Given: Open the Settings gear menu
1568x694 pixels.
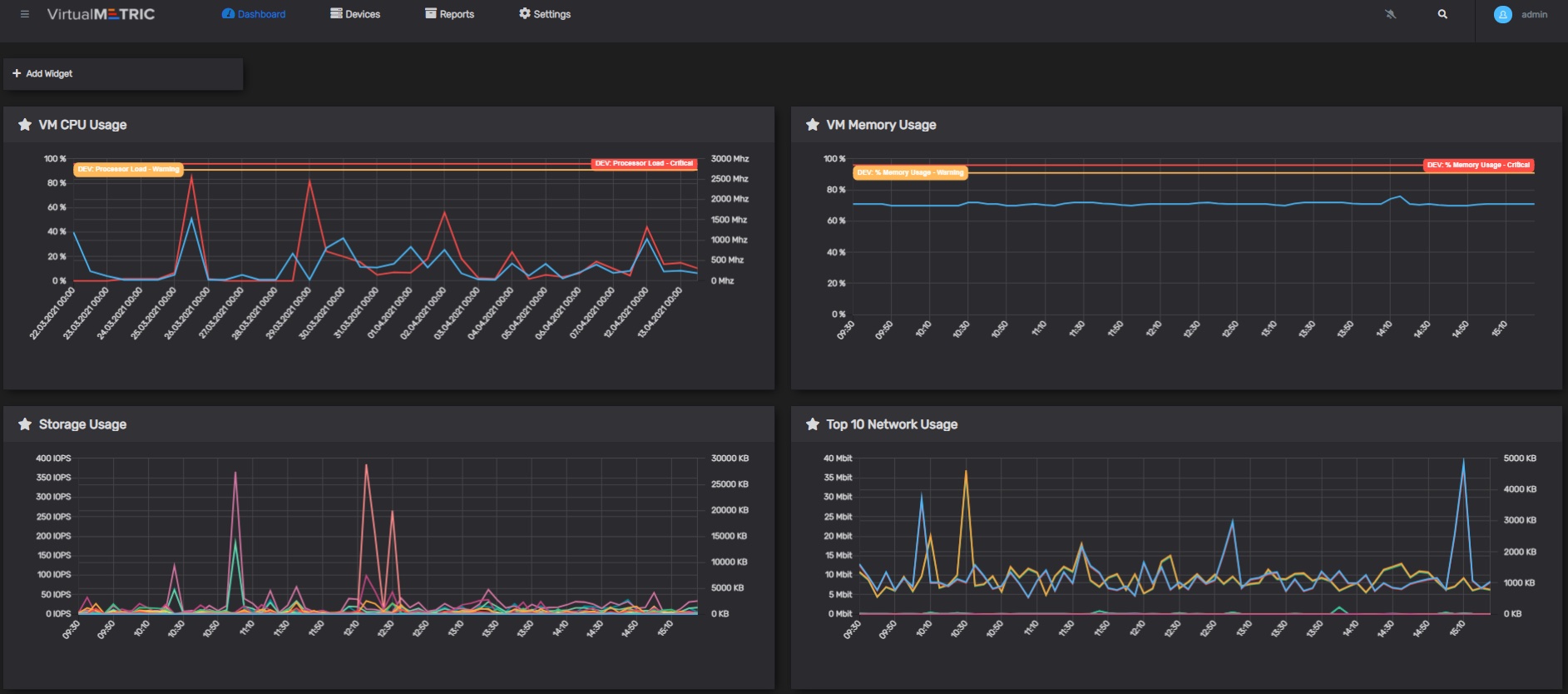Looking at the screenshot, I should point(545,14).
